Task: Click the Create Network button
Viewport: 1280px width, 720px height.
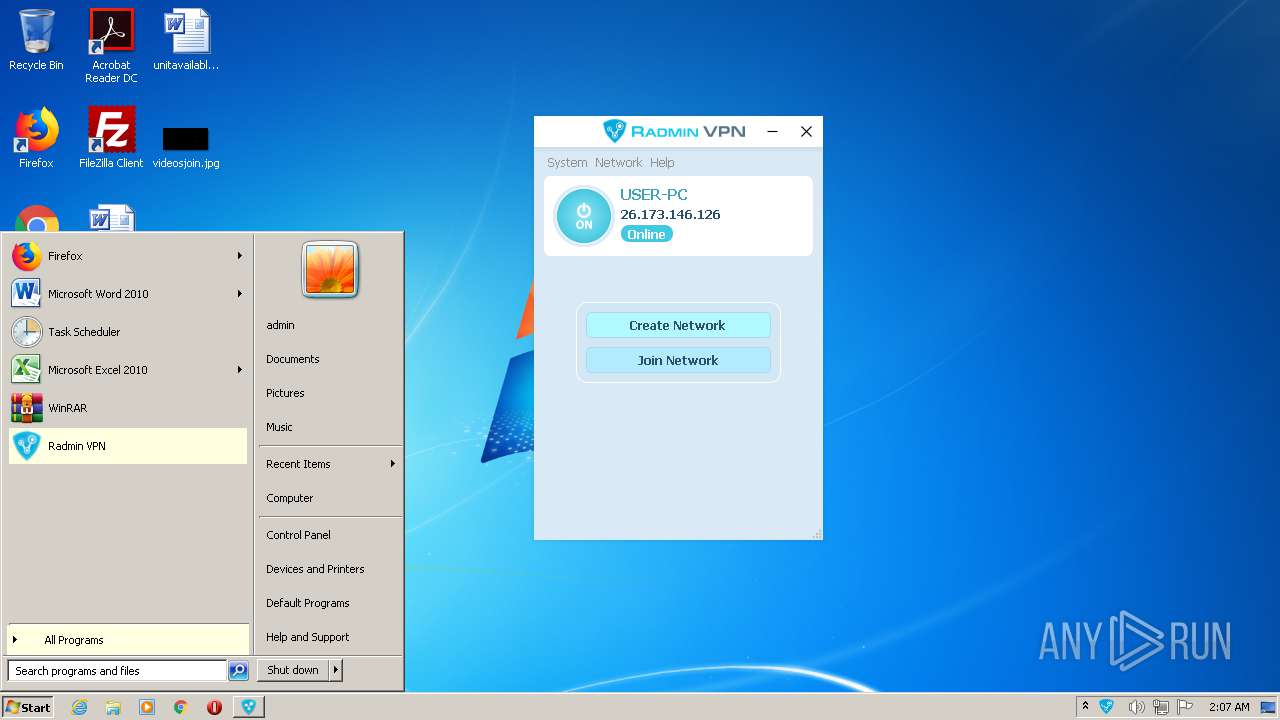Action: [678, 325]
